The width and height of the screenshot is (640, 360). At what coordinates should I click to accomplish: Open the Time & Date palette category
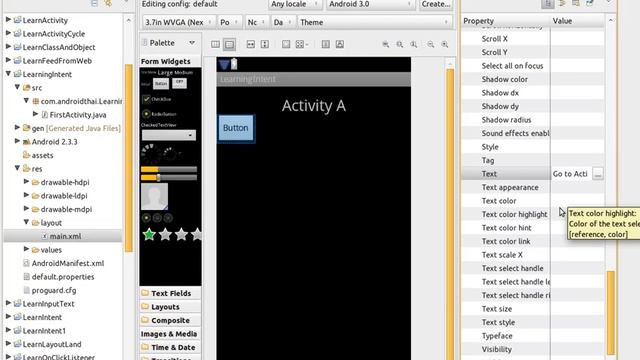[170, 347]
